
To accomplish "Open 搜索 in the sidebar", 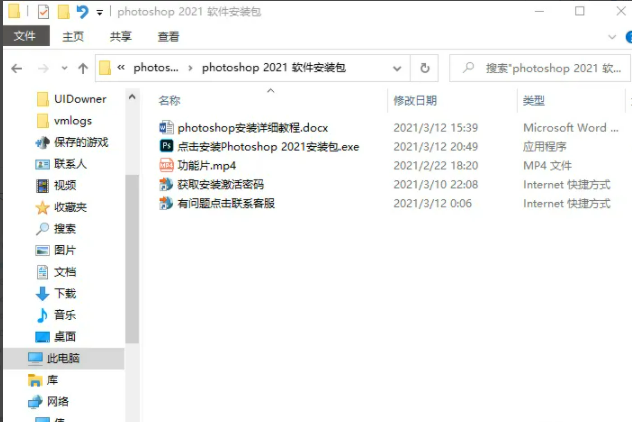I will (65, 229).
